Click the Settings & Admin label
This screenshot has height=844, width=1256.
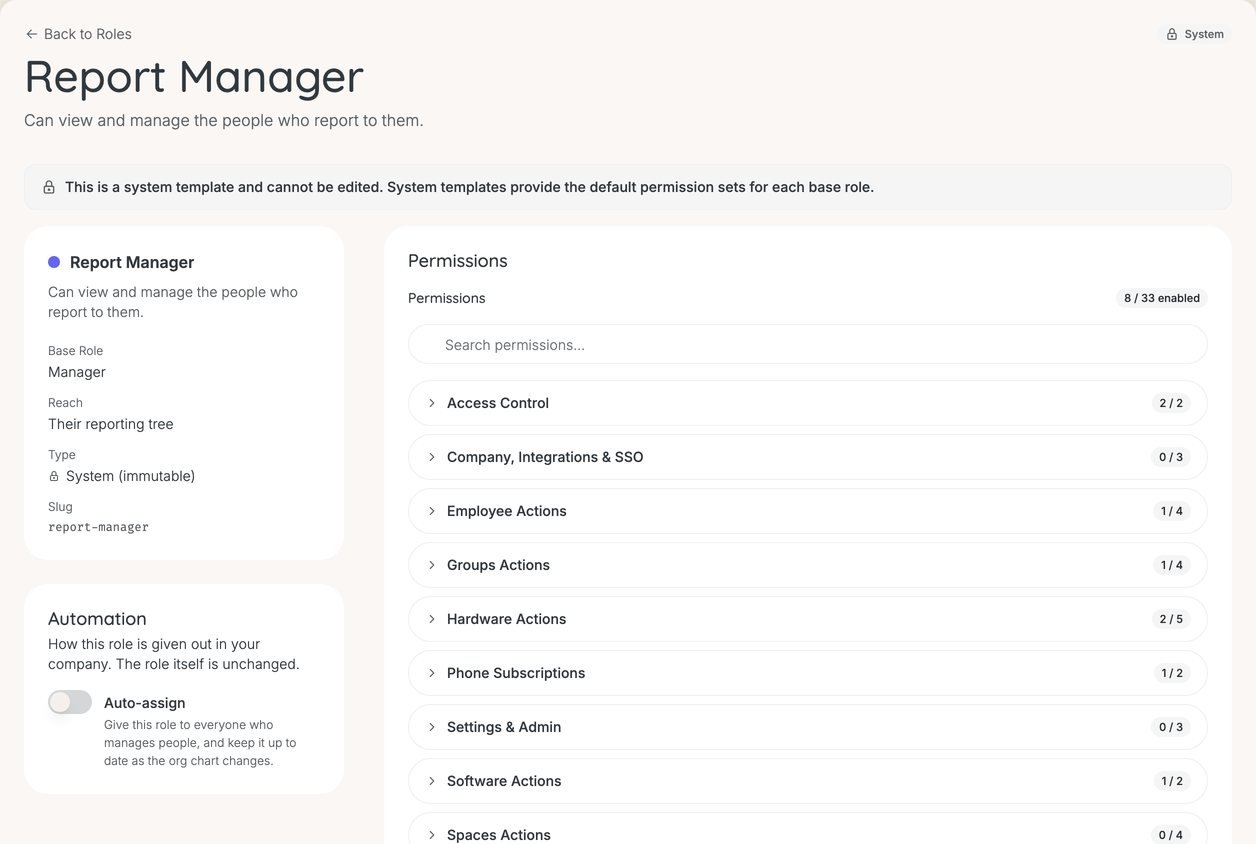[504, 727]
